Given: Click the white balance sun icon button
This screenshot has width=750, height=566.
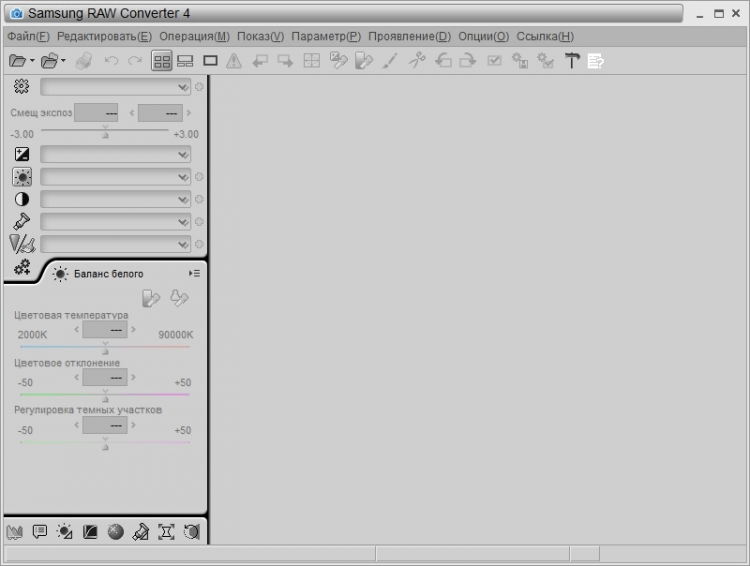Looking at the screenshot, I should point(22,177).
